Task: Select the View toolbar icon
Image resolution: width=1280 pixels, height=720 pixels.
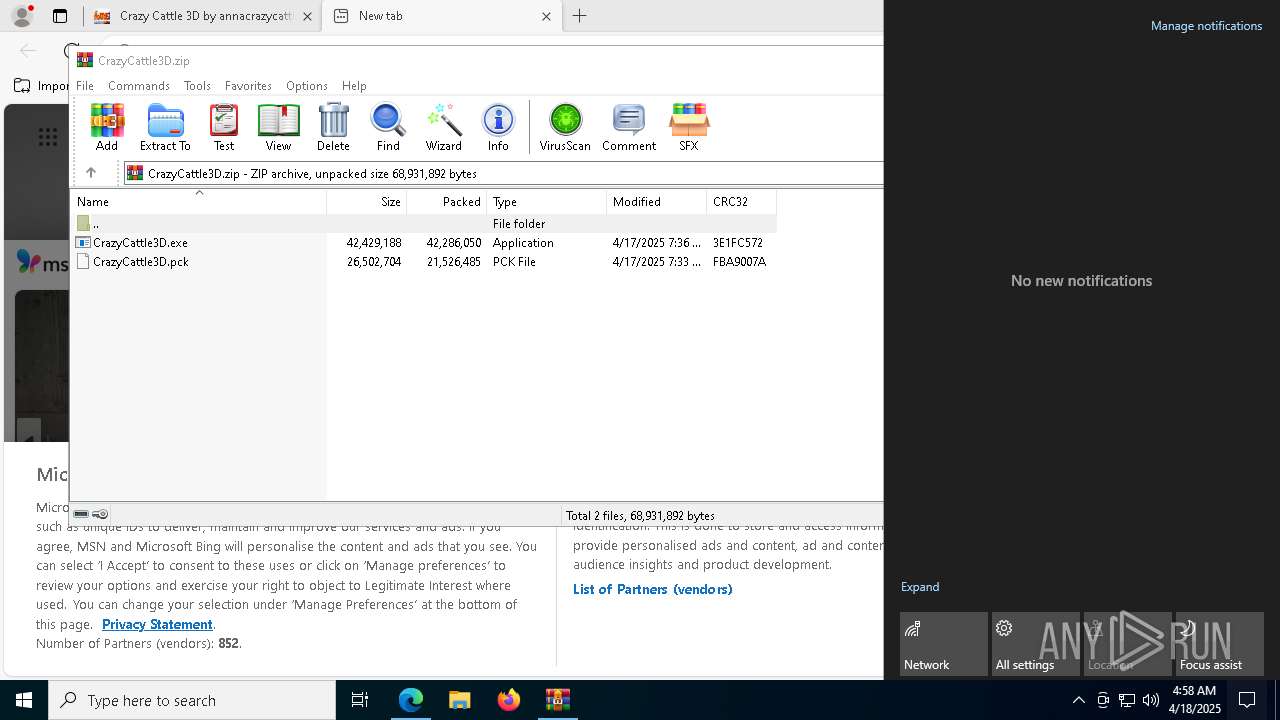Action: coord(278,127)
